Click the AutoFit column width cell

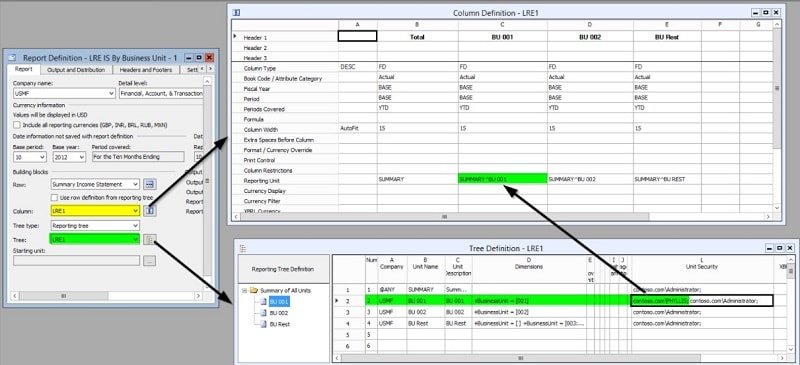click(357, 129)
